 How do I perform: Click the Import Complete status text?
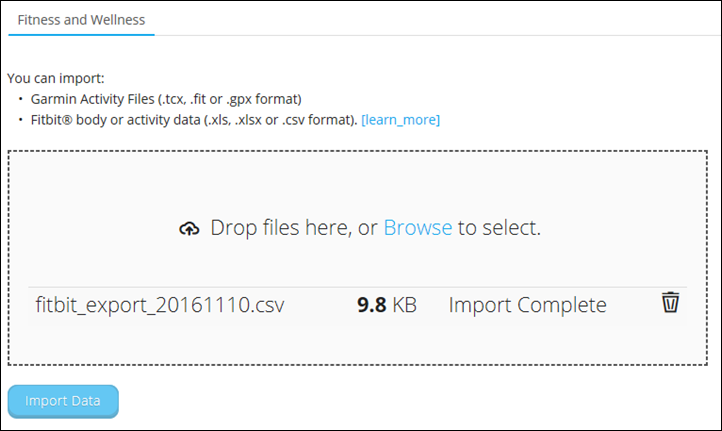point(527,305)
